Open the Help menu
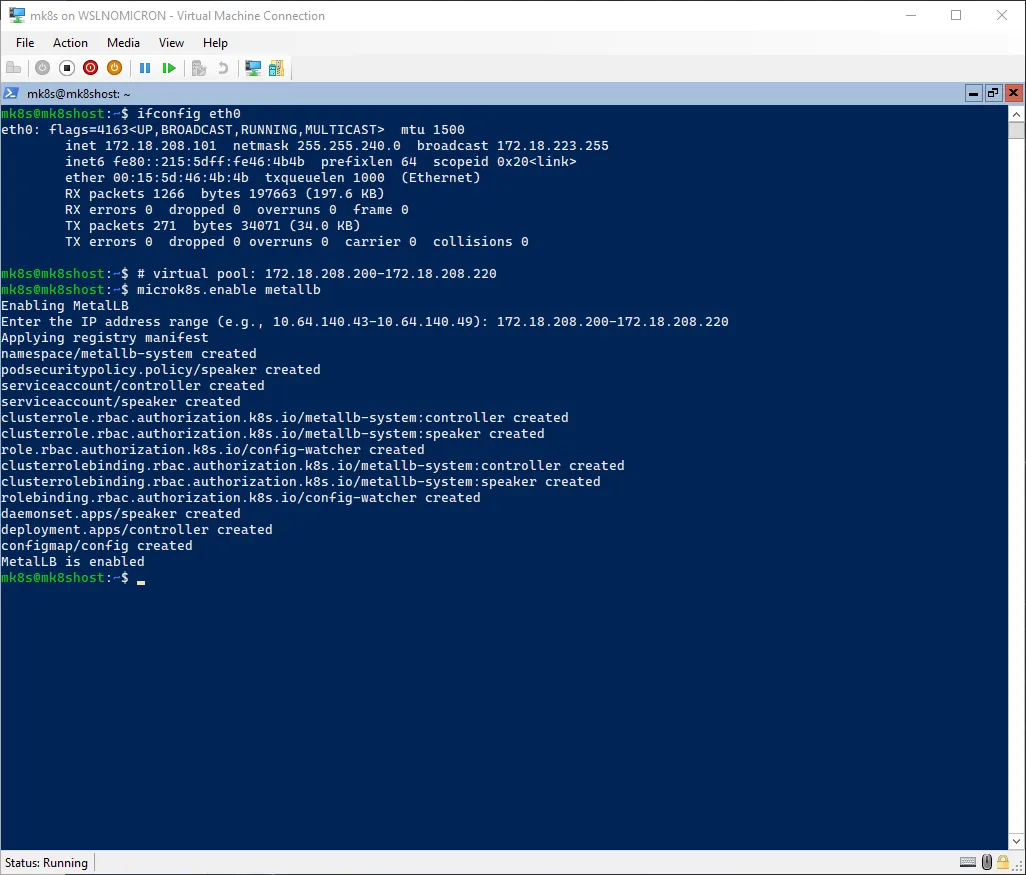Screen dimensions: 1026x875 [215, 43]
